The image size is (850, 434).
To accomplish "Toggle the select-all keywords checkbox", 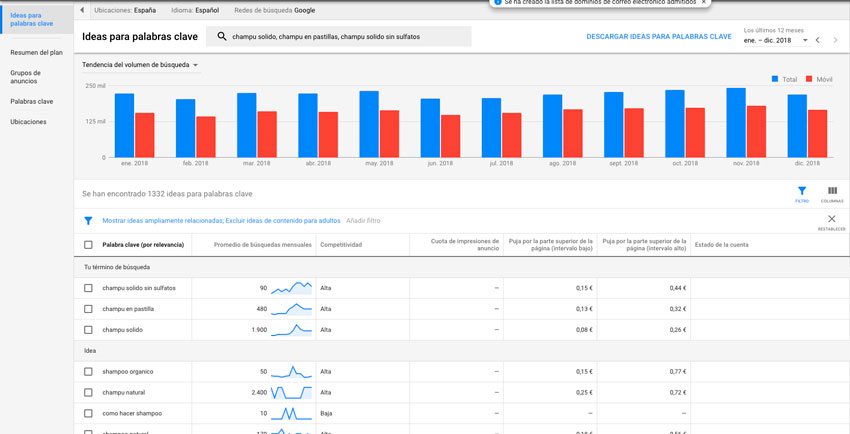I will pyautogui.click(x=88, y=245).
